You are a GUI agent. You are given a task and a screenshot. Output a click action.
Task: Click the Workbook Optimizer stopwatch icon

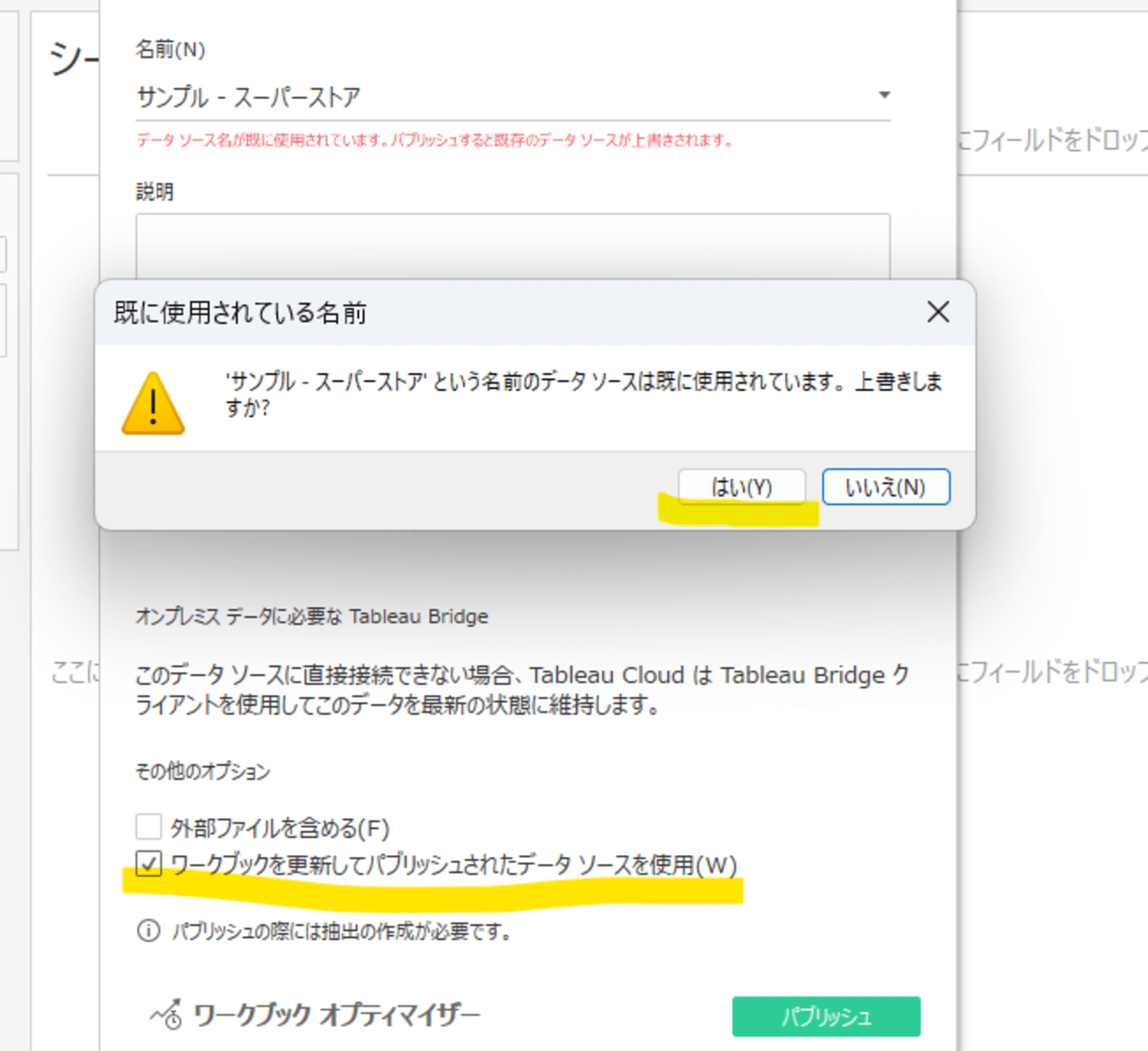click(x=167, y=1014)
